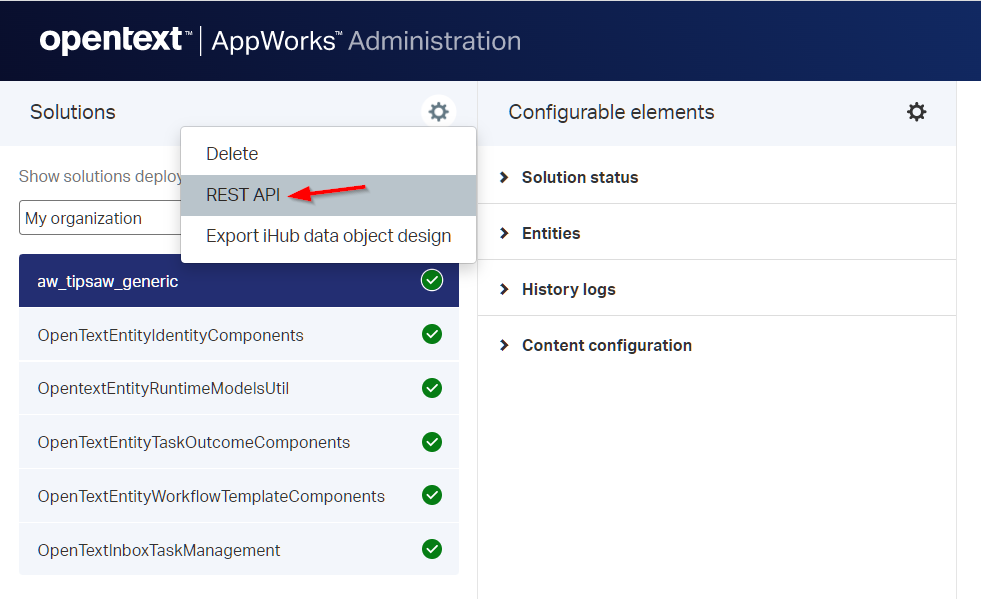Image resolution: width=981 pixels, height=599 pixels.
Task: Click the Entities heading text
Action: (x=551, y=233)
